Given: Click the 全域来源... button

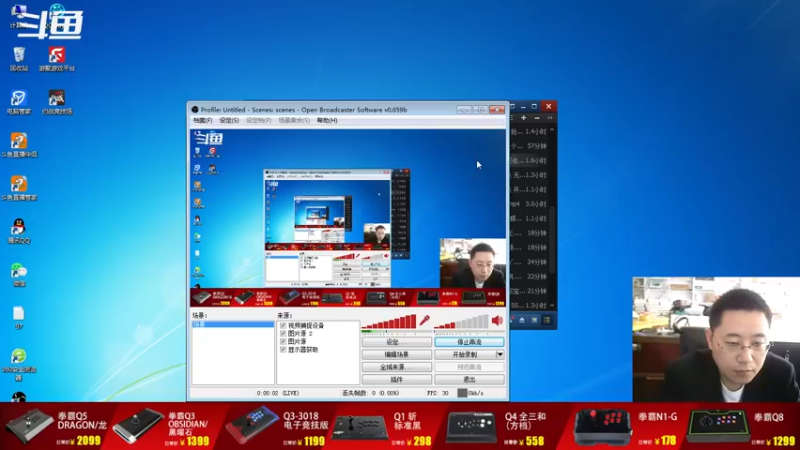Looking at the screenshot, I should (x=396, y=367).
